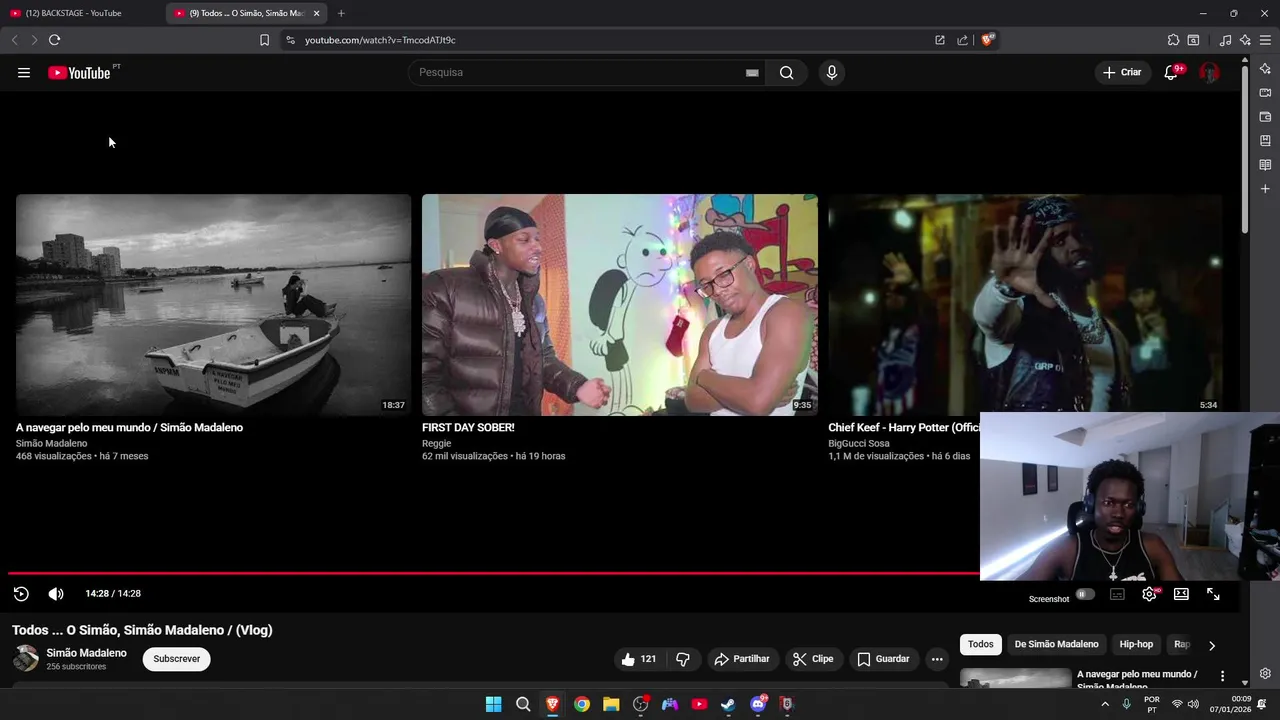Click the search magnifier button
The height and width of the screenshot is (720, 1280).
point(786,72)
